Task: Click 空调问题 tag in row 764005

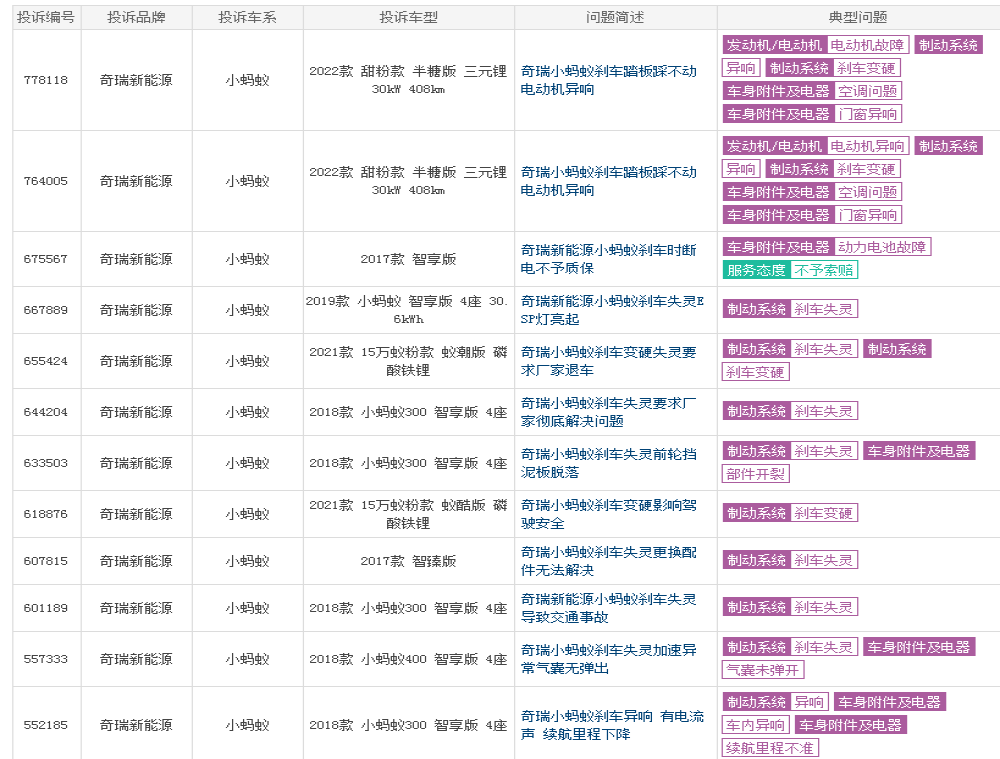Action: tap(867, 192)
